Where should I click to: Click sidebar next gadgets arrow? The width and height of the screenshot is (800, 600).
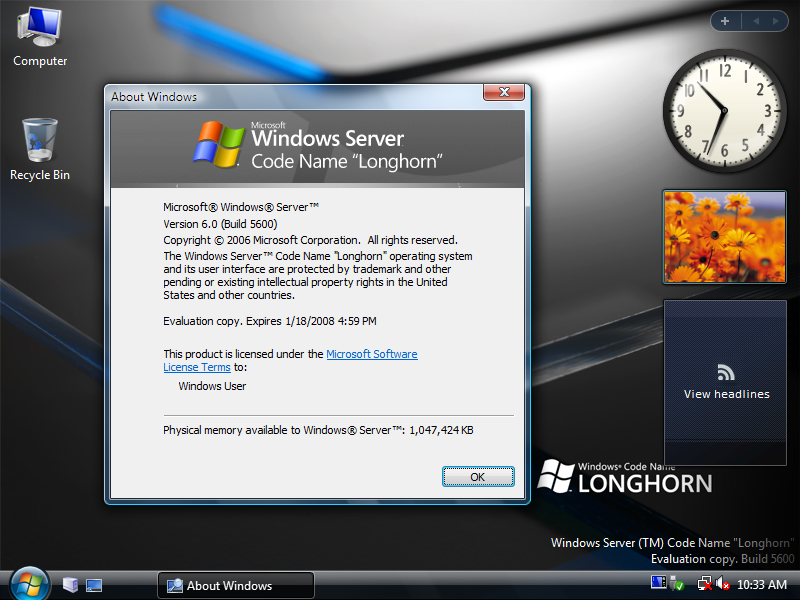tap(776, 21)
